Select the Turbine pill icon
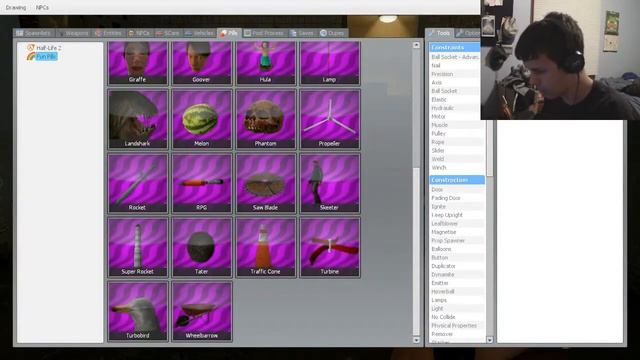This screenshot has width=640, height=360. coord(330,247)
